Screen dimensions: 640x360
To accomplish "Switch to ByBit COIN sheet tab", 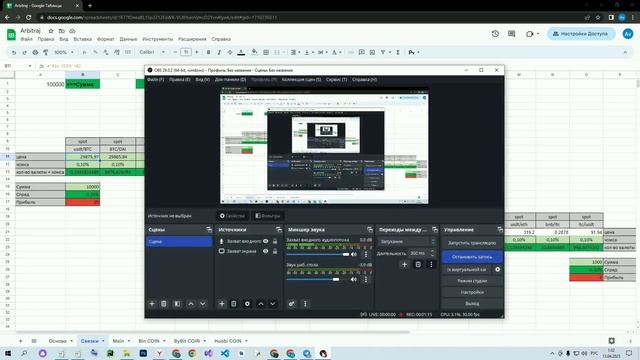I will pyautogui.click(x=187, y=341).
